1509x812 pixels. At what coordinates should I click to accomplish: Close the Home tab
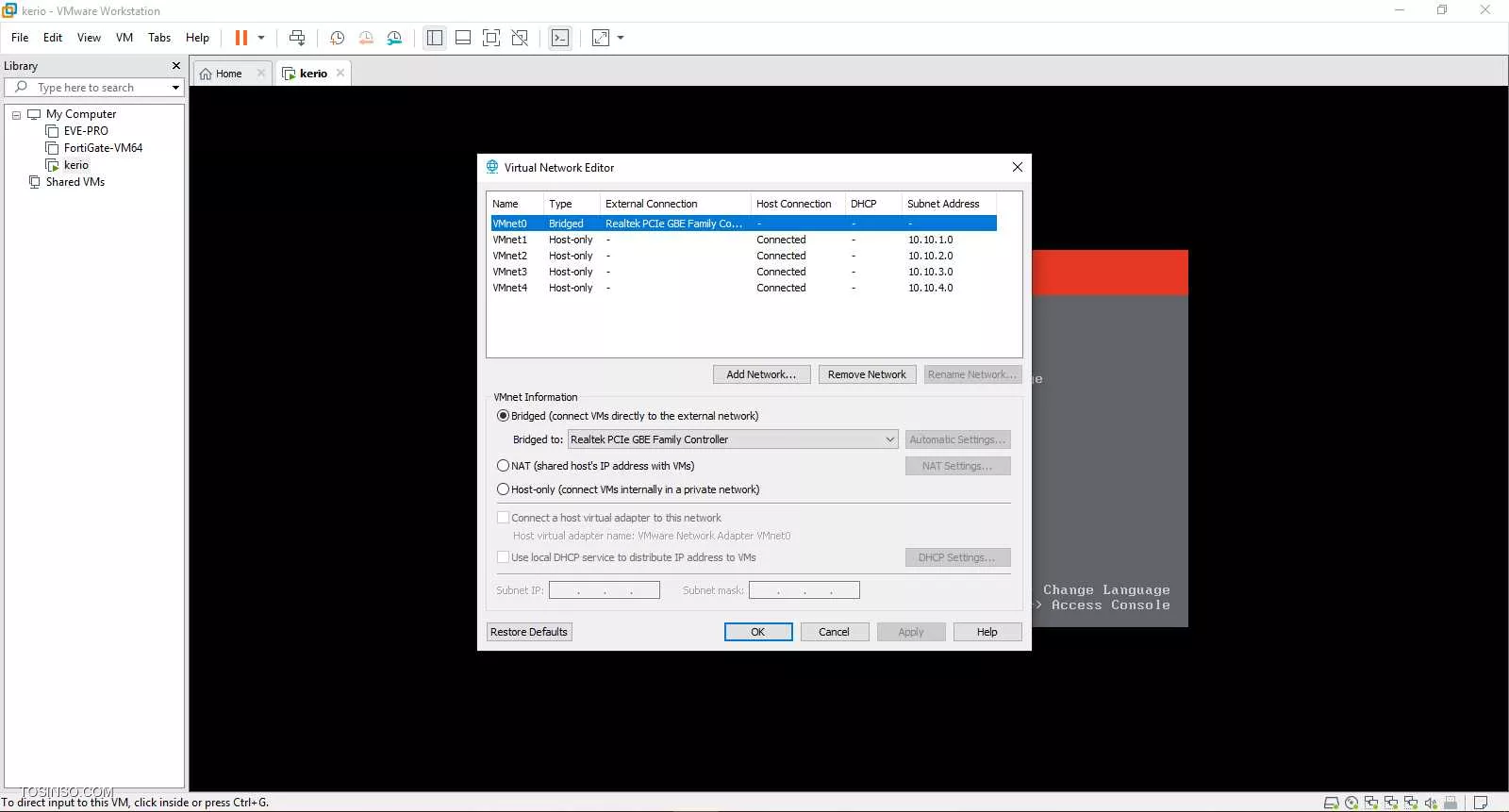point(261,73)
